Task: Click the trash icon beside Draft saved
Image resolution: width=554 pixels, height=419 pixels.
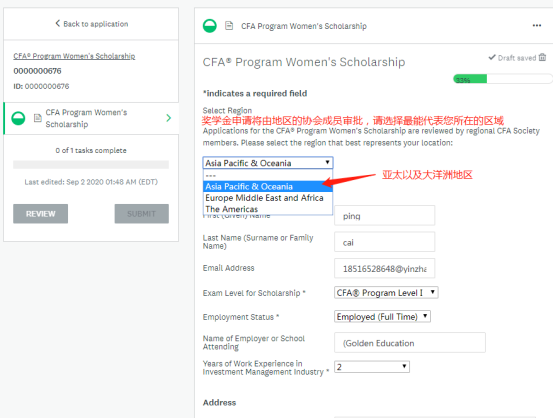Action: (x=542, y=57)
